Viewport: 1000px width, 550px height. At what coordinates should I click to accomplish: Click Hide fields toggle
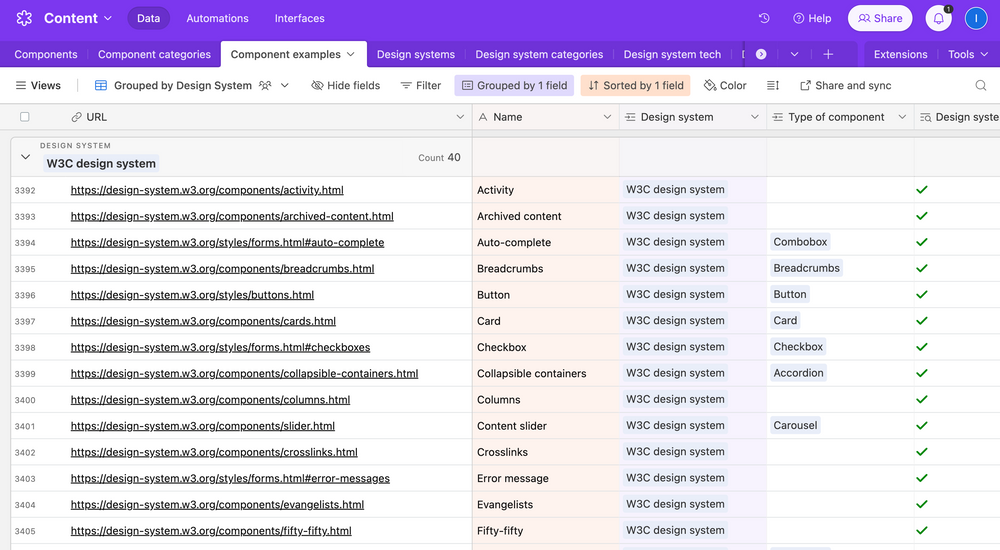346,86
